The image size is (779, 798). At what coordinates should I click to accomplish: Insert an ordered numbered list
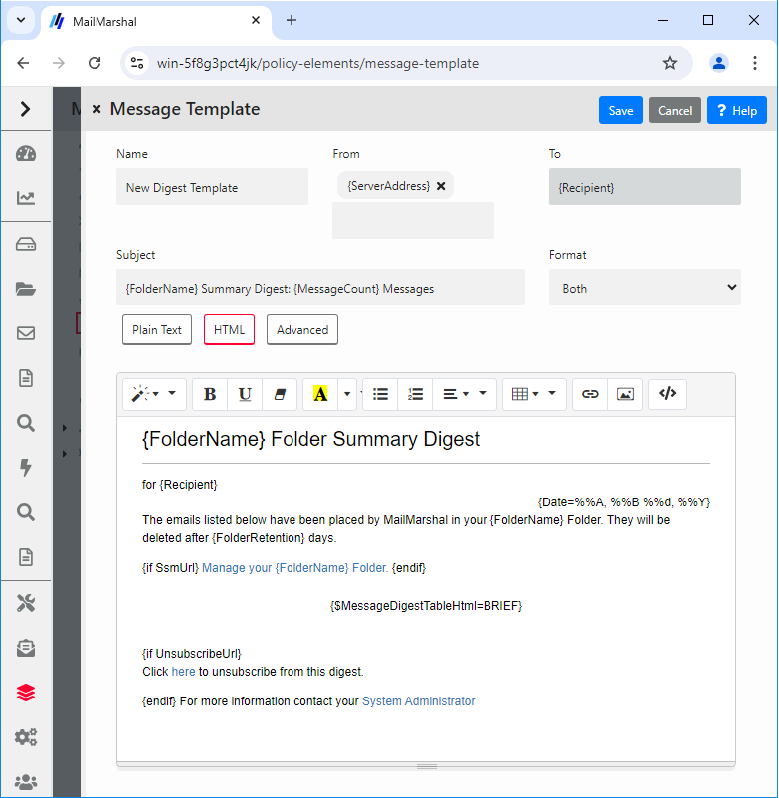point(415,394)
